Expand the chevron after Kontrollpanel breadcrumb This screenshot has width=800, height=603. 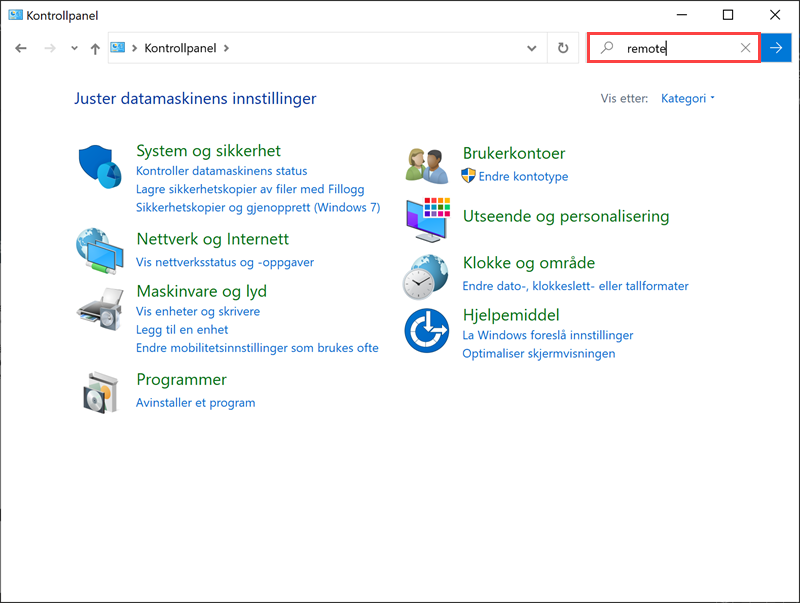(226, 48)
